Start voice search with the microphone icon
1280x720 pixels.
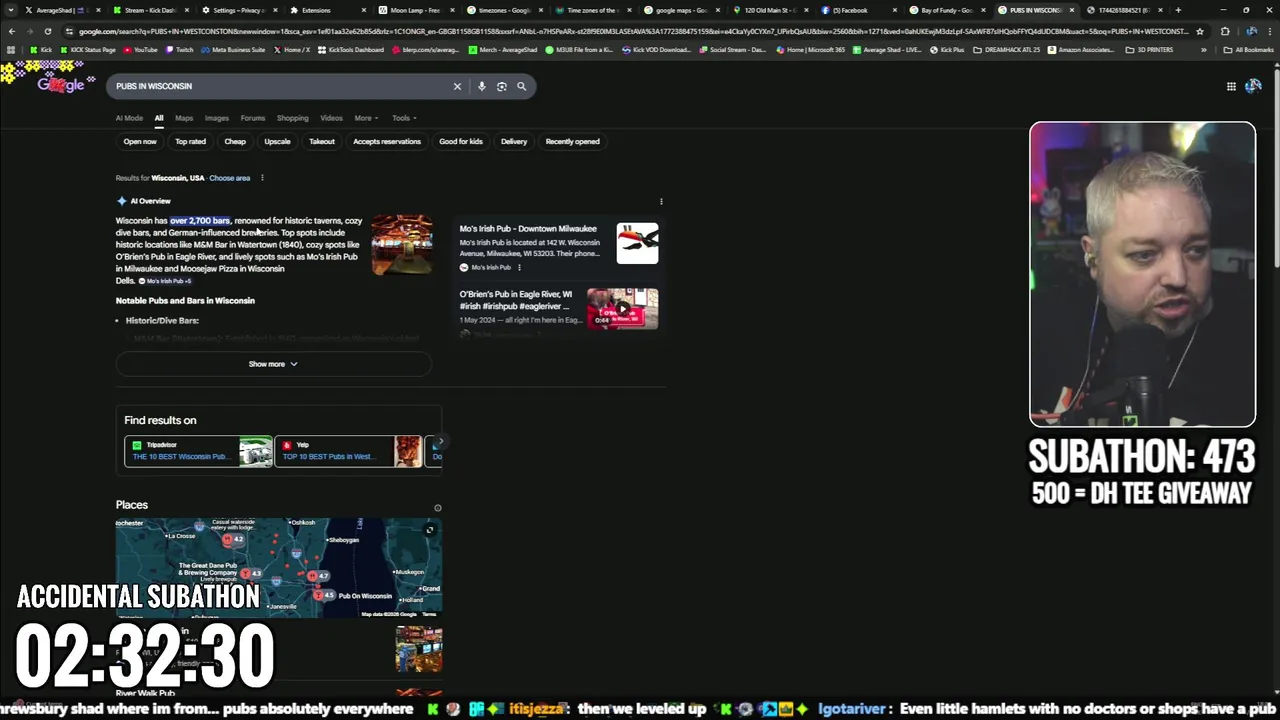pyautogui.click(x=481, y=86)
